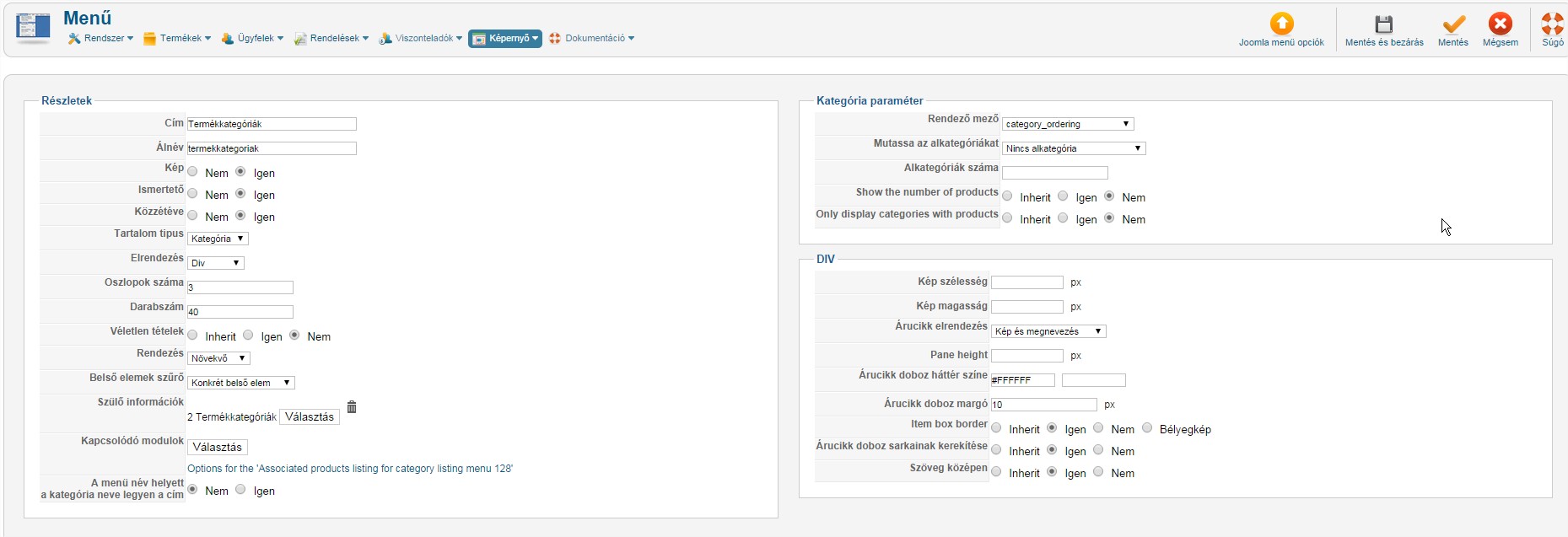Delete parent info with the trash icon
1568x537 pixels.
coord(352,407)
